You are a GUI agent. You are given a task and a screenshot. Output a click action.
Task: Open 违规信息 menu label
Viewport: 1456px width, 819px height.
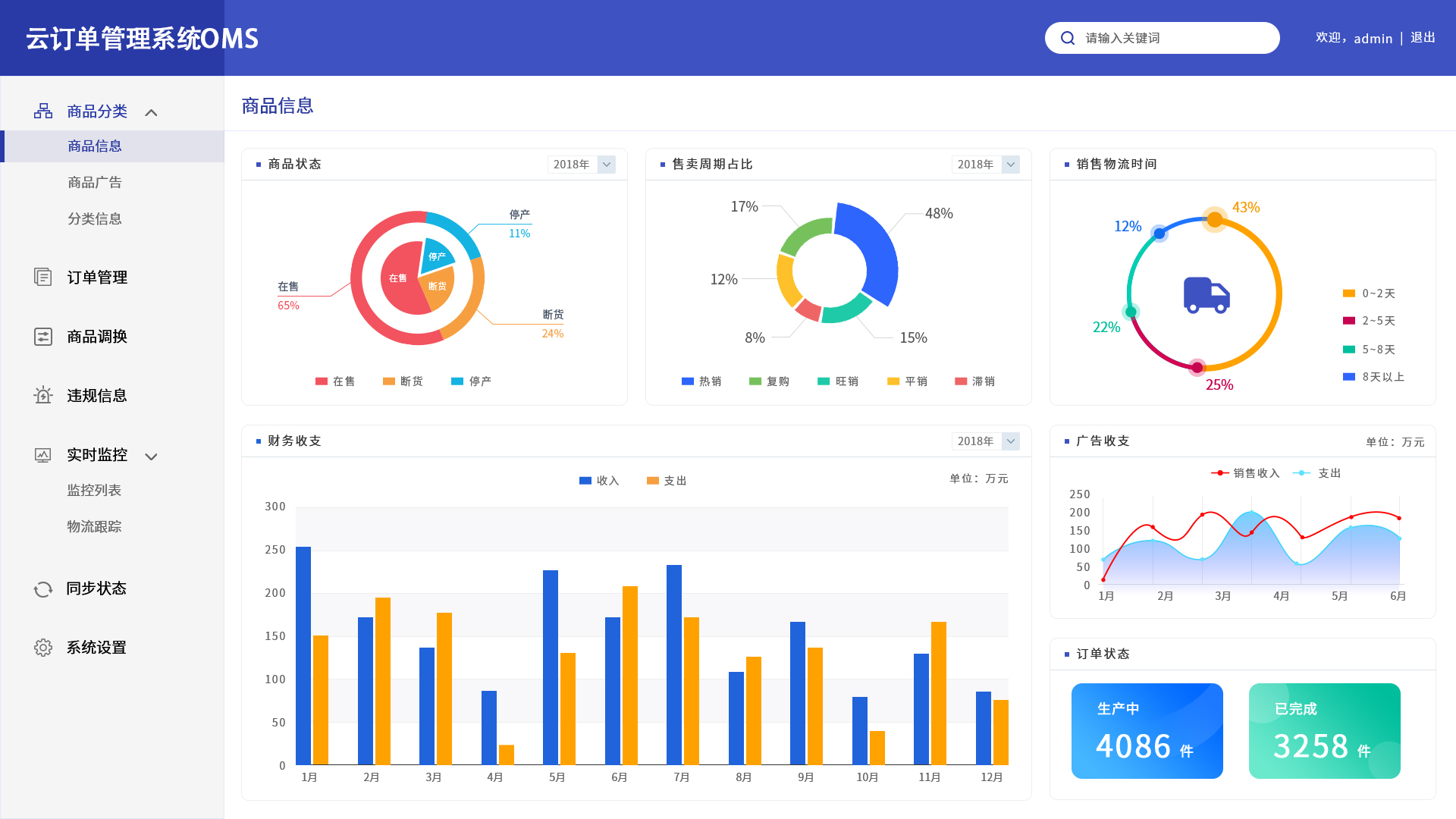coord(97,396)
